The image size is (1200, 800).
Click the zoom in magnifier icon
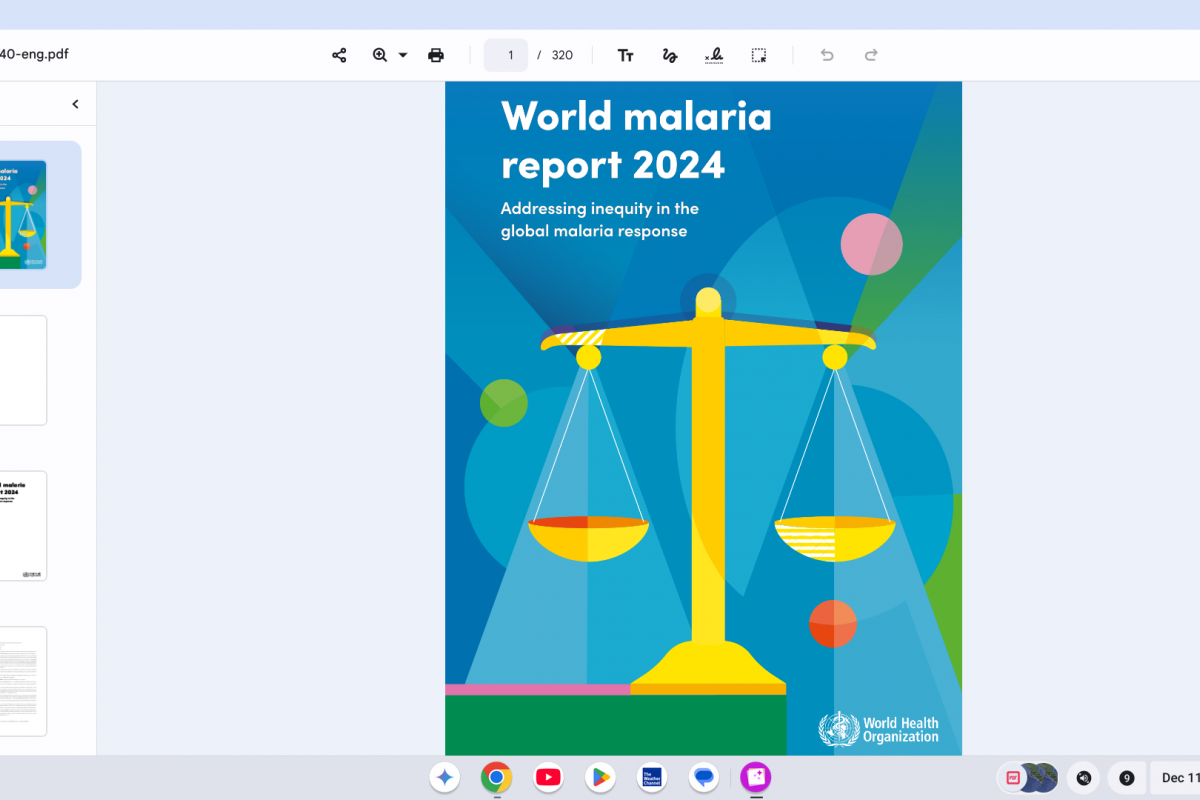tap(380, 55)
